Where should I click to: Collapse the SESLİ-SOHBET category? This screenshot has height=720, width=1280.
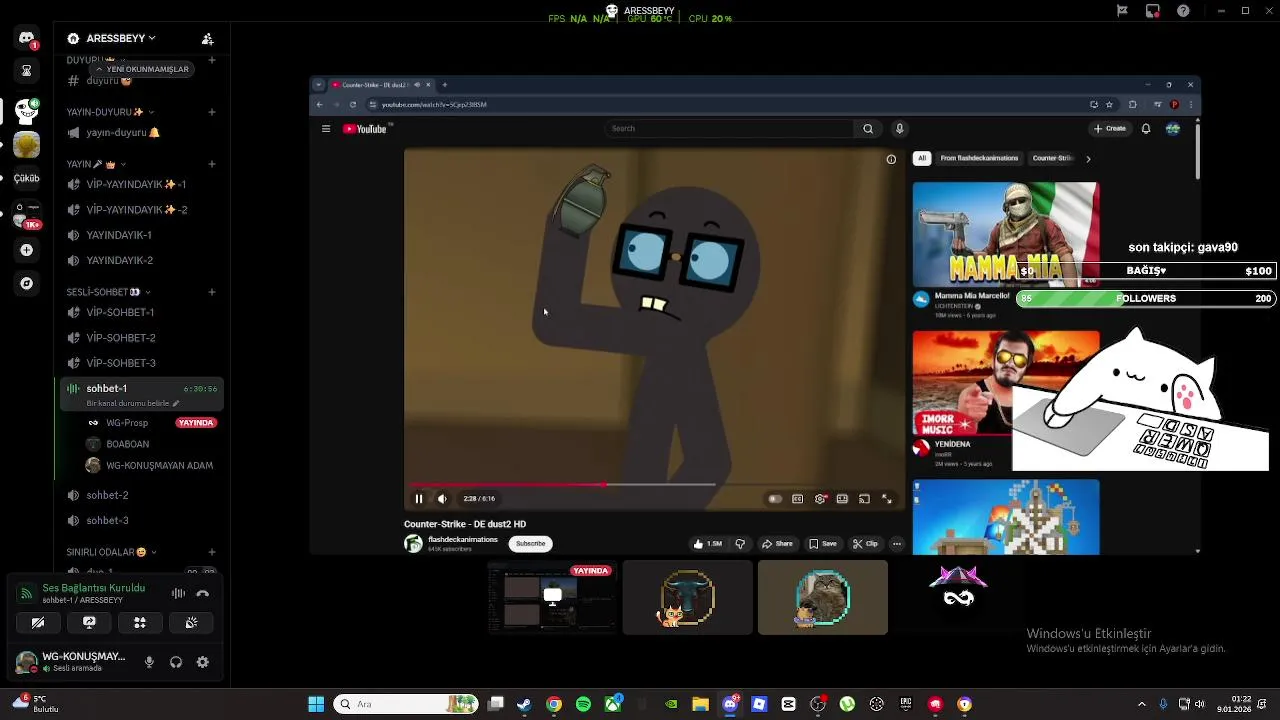point(108,292)
